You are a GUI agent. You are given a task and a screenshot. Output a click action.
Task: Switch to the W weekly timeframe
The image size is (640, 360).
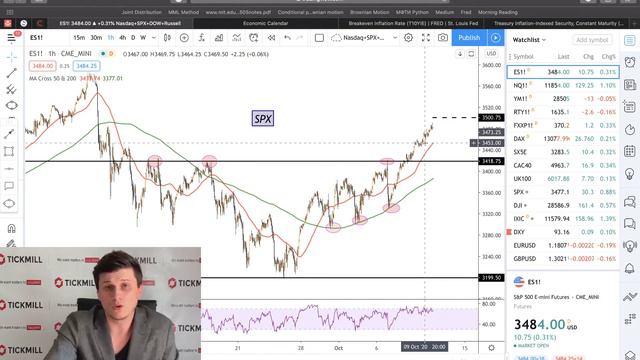tap(143, 38)
